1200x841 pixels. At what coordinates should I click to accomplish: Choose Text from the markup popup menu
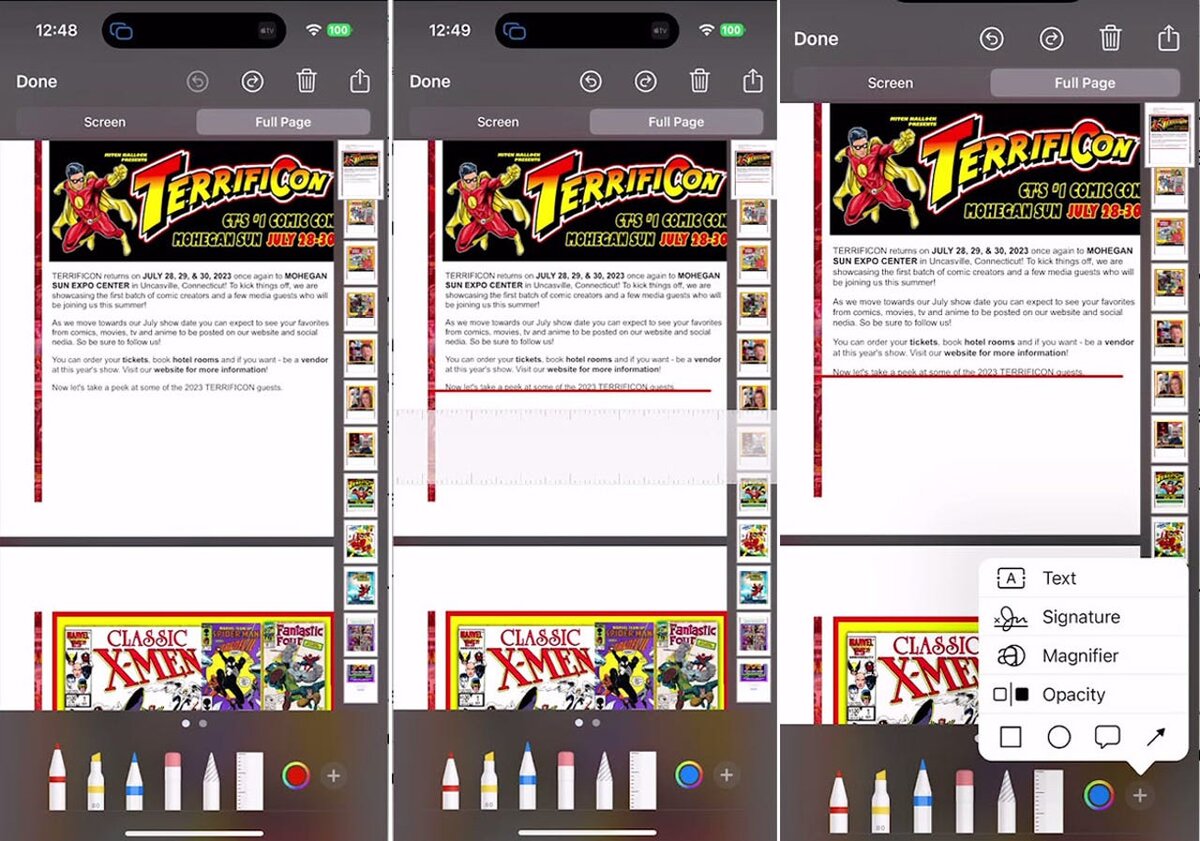pyautogui.click(x=1083, y=578)
